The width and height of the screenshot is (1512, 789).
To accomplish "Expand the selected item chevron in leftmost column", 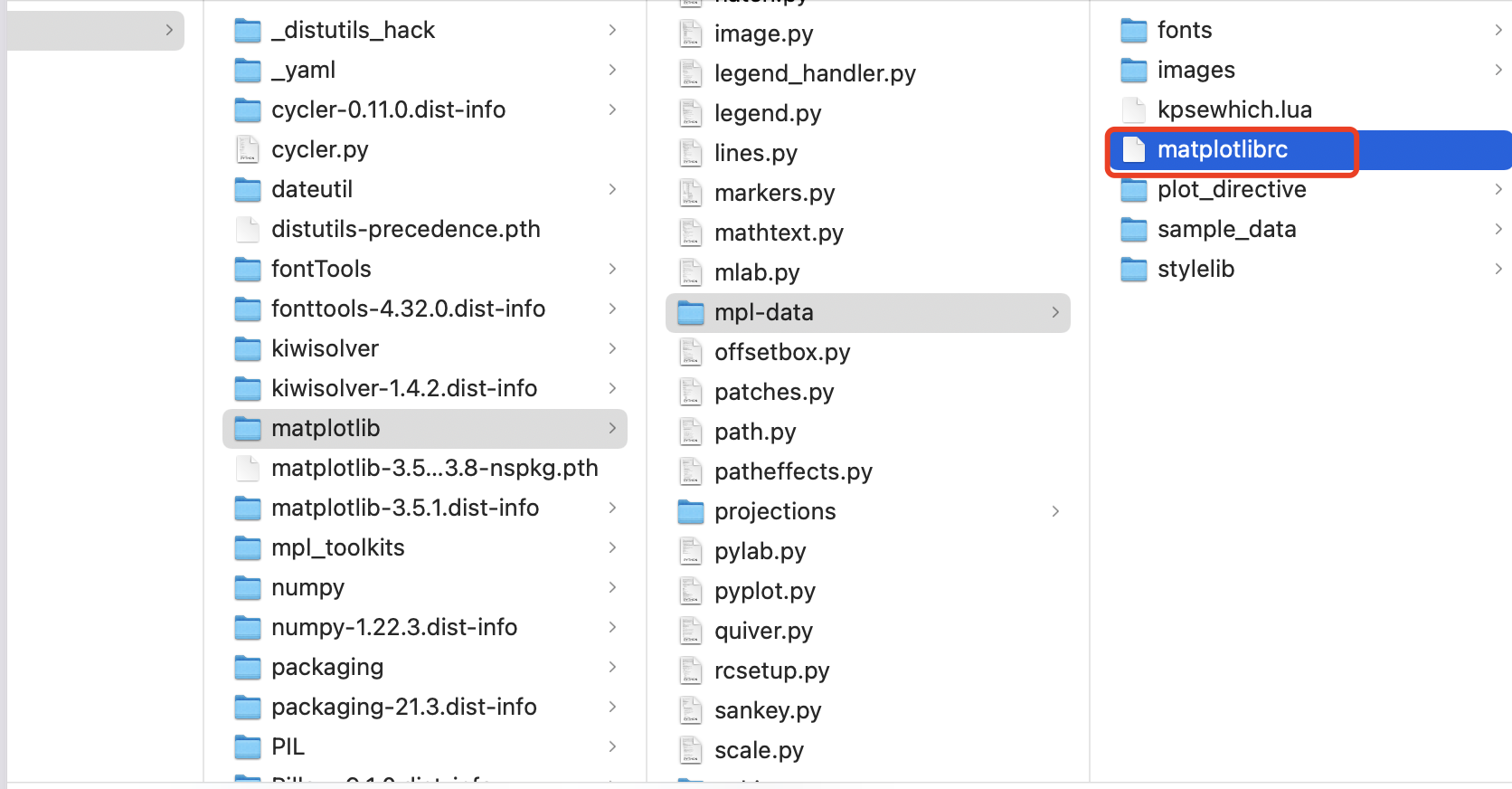I will [x=169, y=30].
